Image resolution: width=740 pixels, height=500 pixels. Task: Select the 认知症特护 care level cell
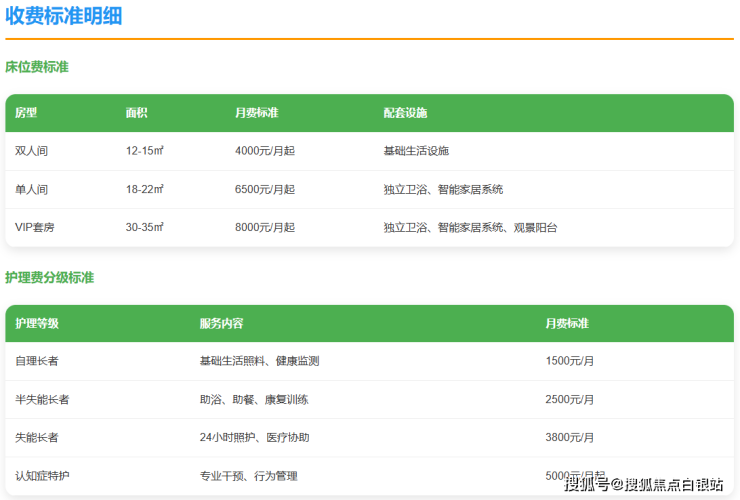[x=42, y=476]
